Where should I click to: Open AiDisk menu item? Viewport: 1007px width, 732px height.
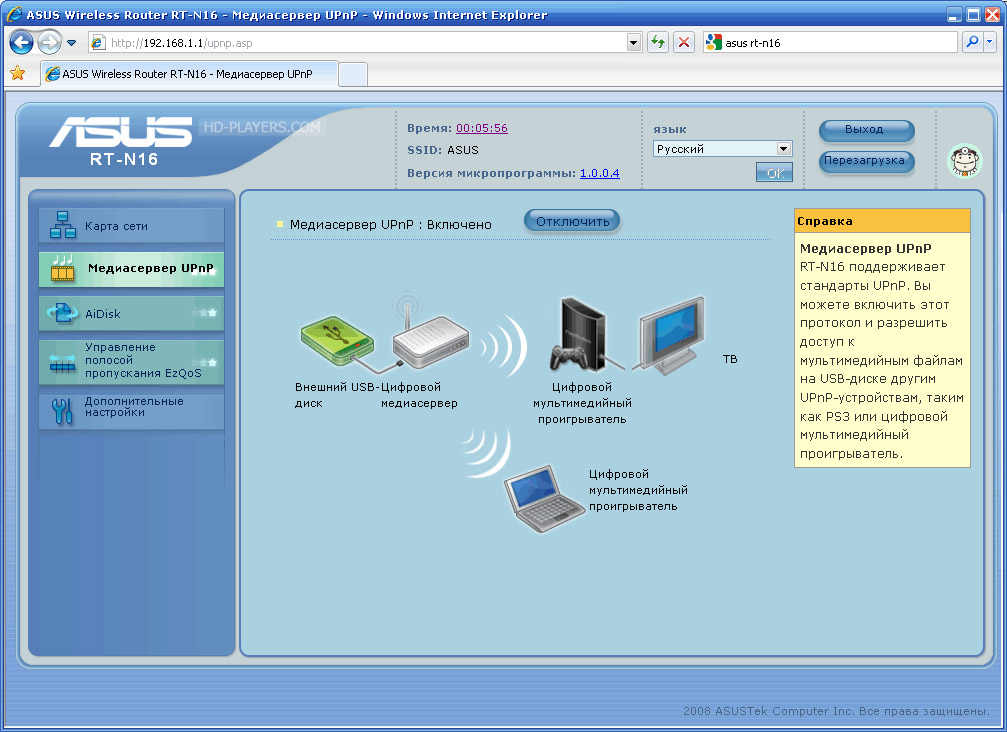[132, 313]
